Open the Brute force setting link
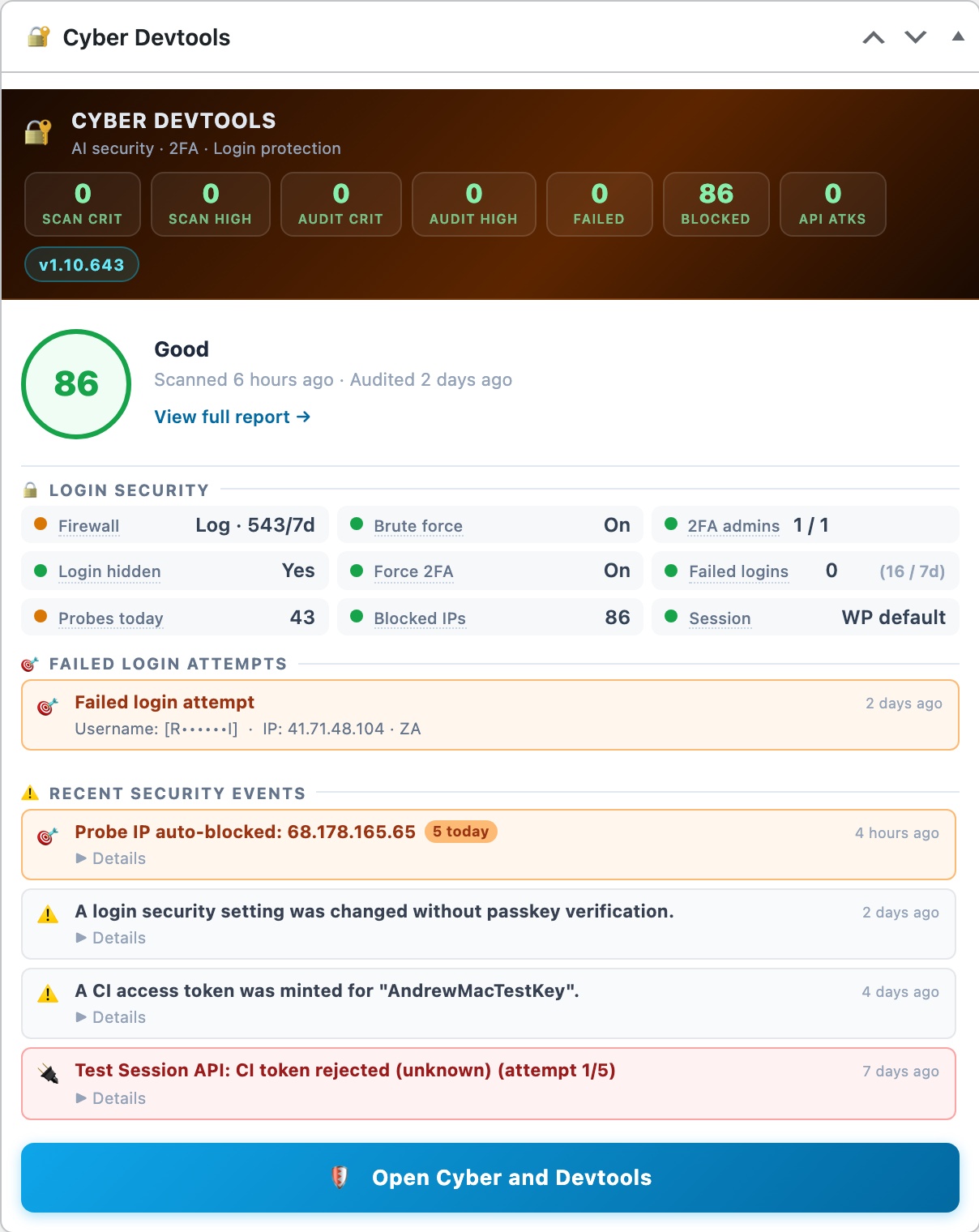The width and height of the screenshot is (979, 1232). pyautogui.click(x=418, y=526)
